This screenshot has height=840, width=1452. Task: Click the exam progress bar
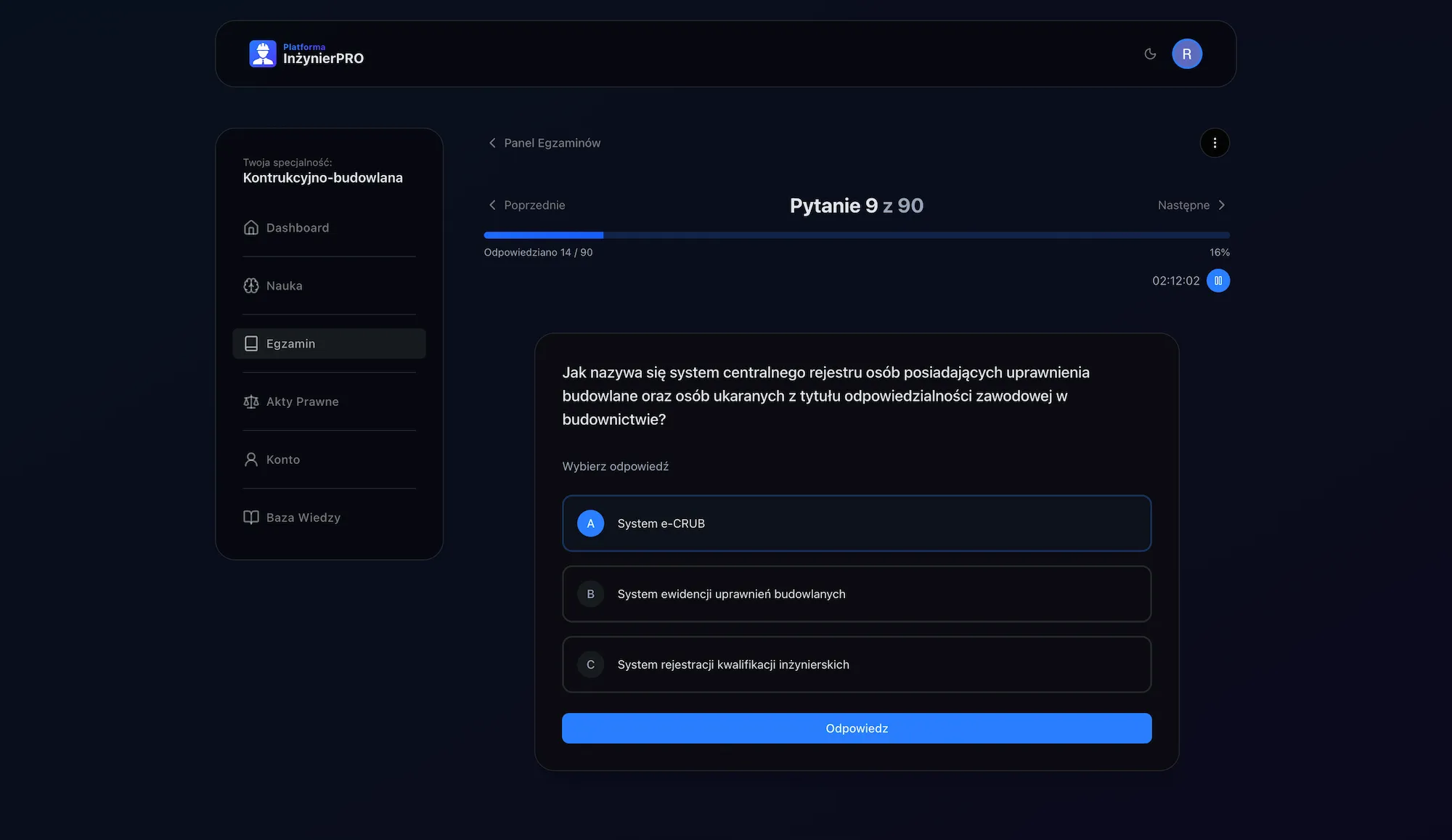856,235
